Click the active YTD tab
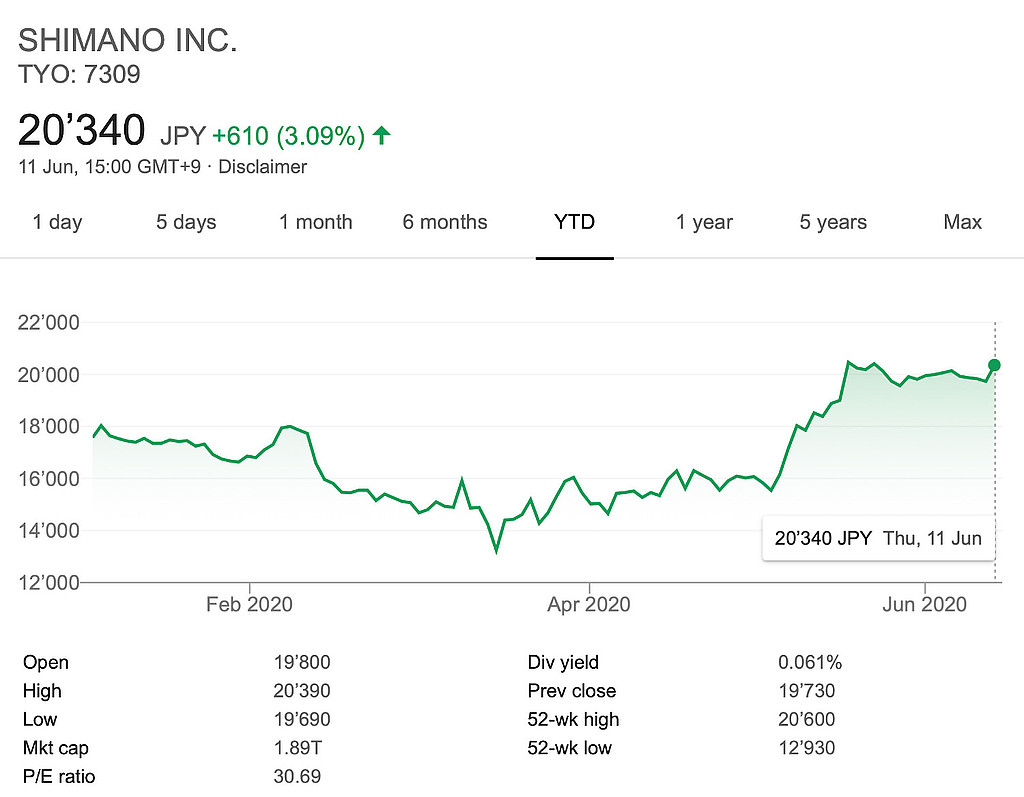1024x797 pixels. coord(574,222)
